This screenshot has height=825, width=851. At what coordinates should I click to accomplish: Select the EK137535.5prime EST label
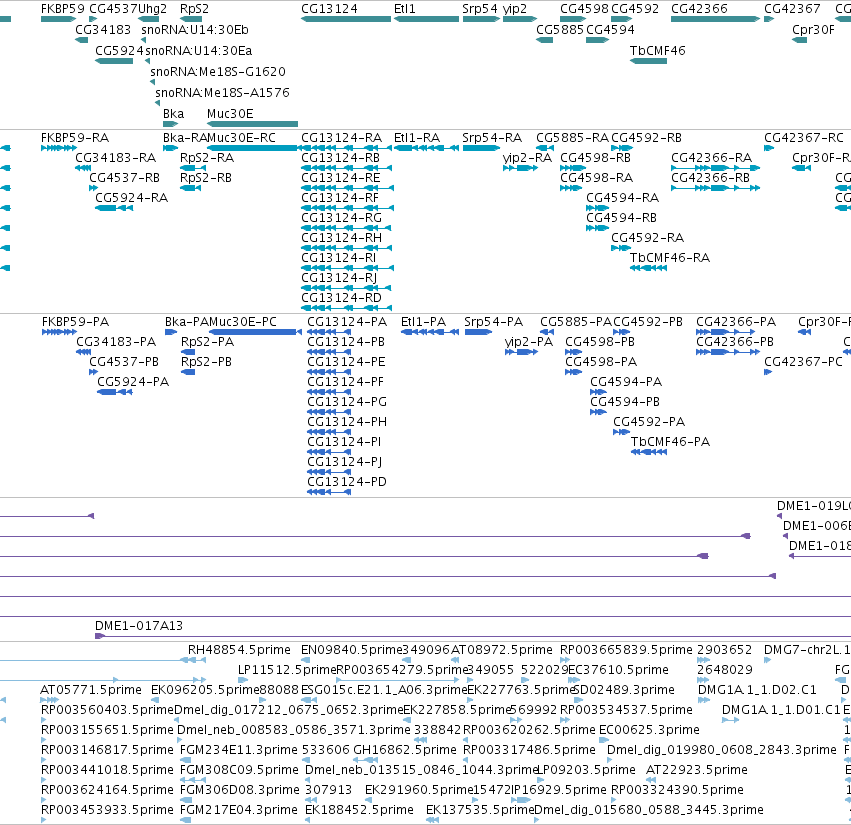480,810
